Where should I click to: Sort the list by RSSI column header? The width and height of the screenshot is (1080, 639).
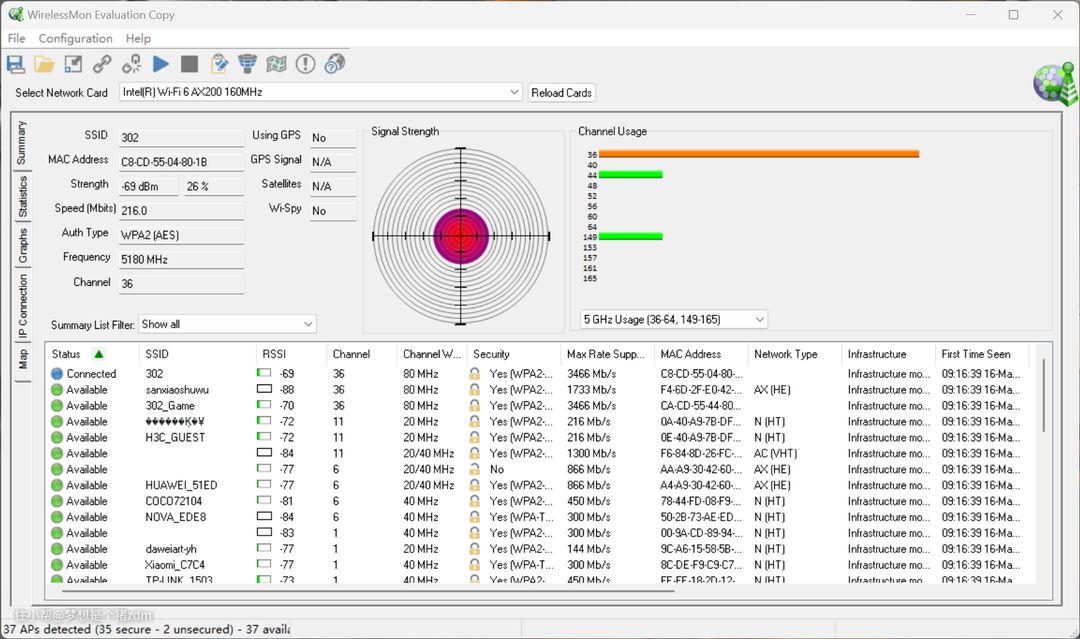tap(275, 354)
